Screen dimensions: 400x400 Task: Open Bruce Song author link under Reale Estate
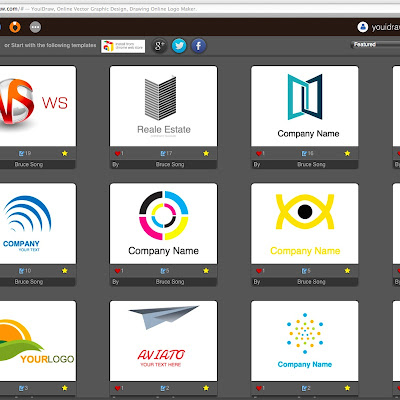(x=170, y=164)
